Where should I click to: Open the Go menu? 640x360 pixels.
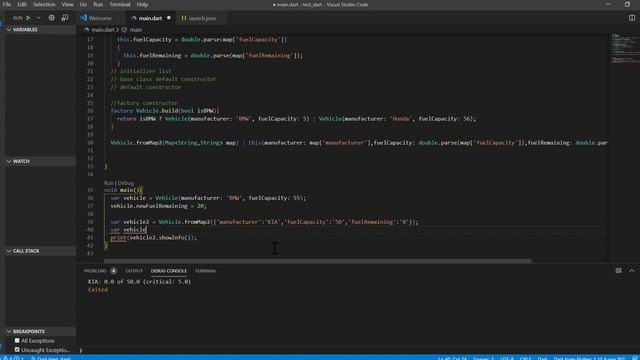pyautogui.click(x=83, y=4)
